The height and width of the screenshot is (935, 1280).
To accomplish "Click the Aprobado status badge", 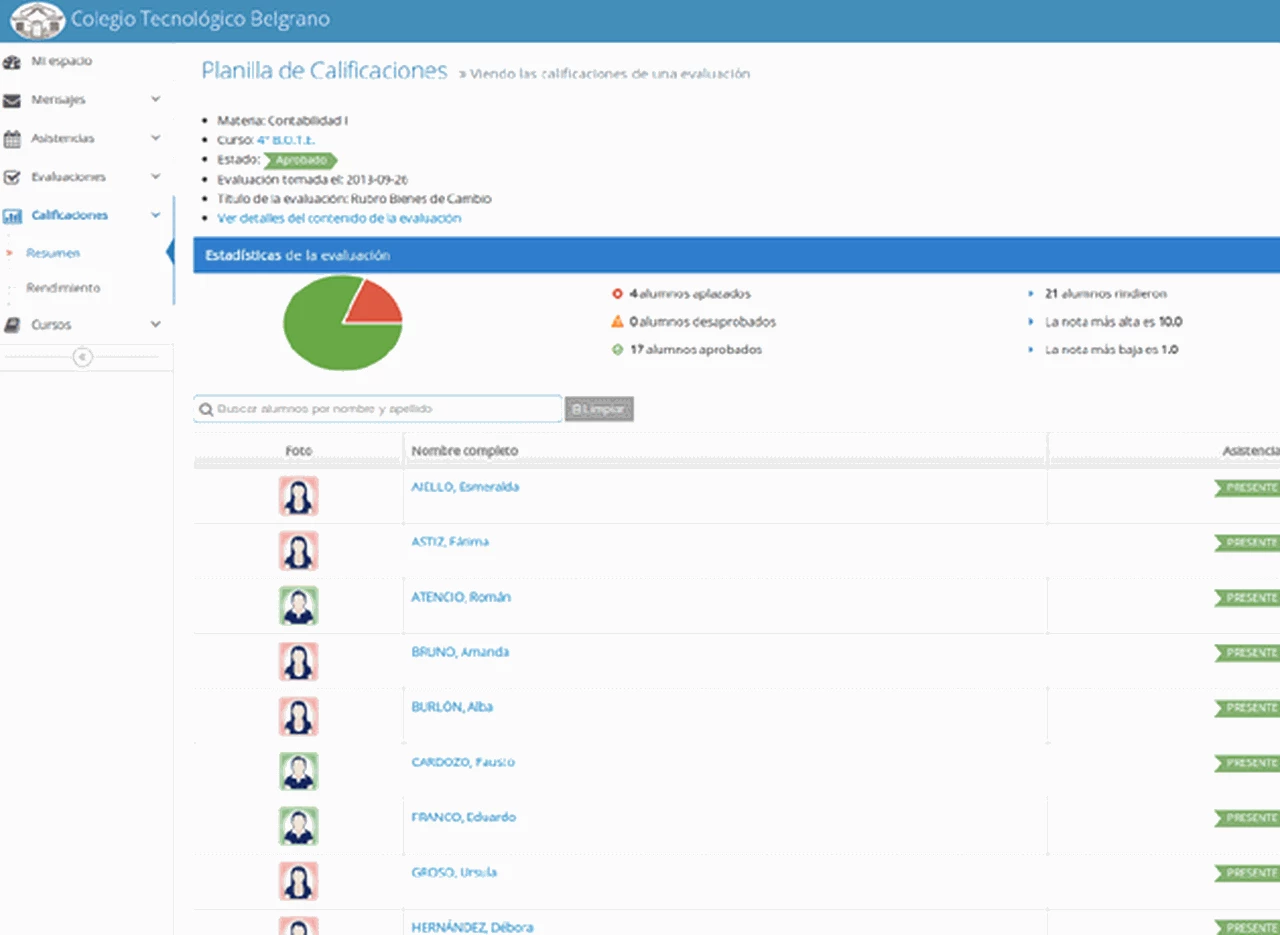I will coord(301,160).
